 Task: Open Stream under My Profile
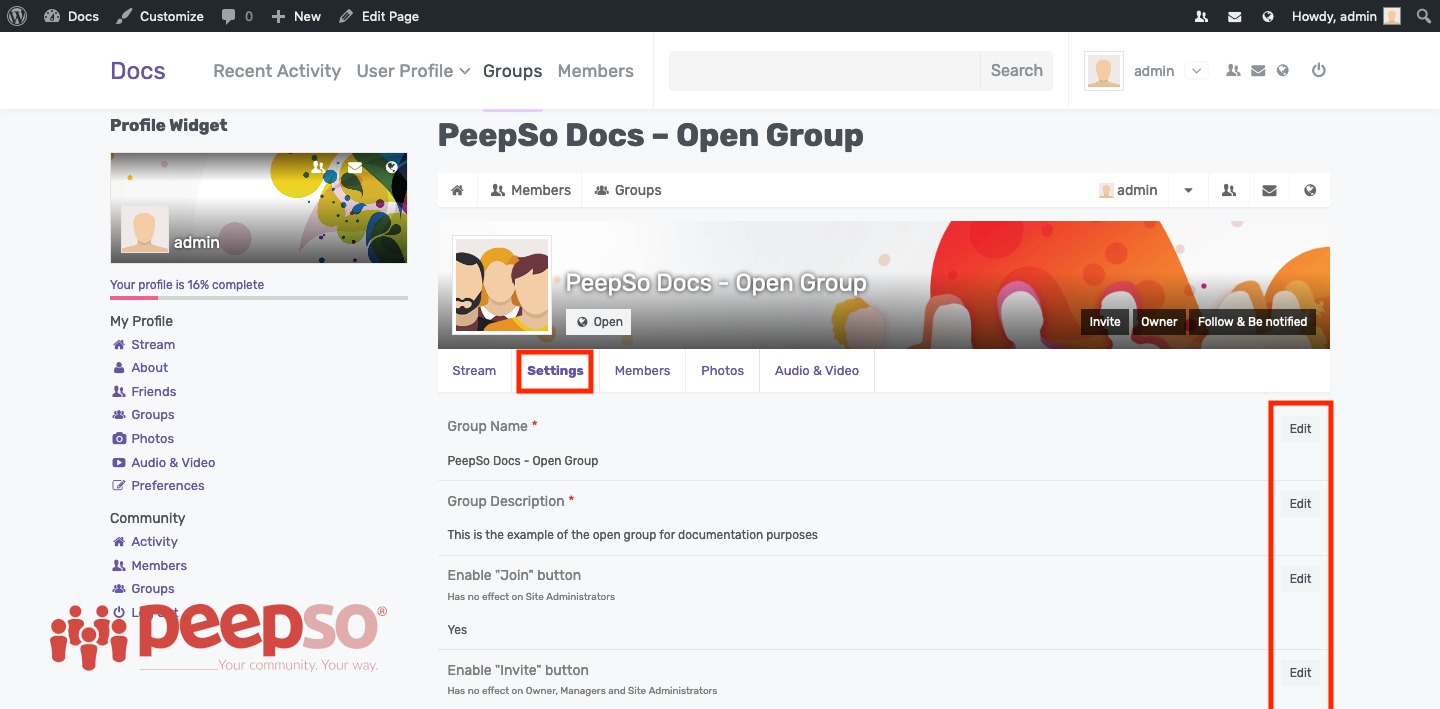143,344
